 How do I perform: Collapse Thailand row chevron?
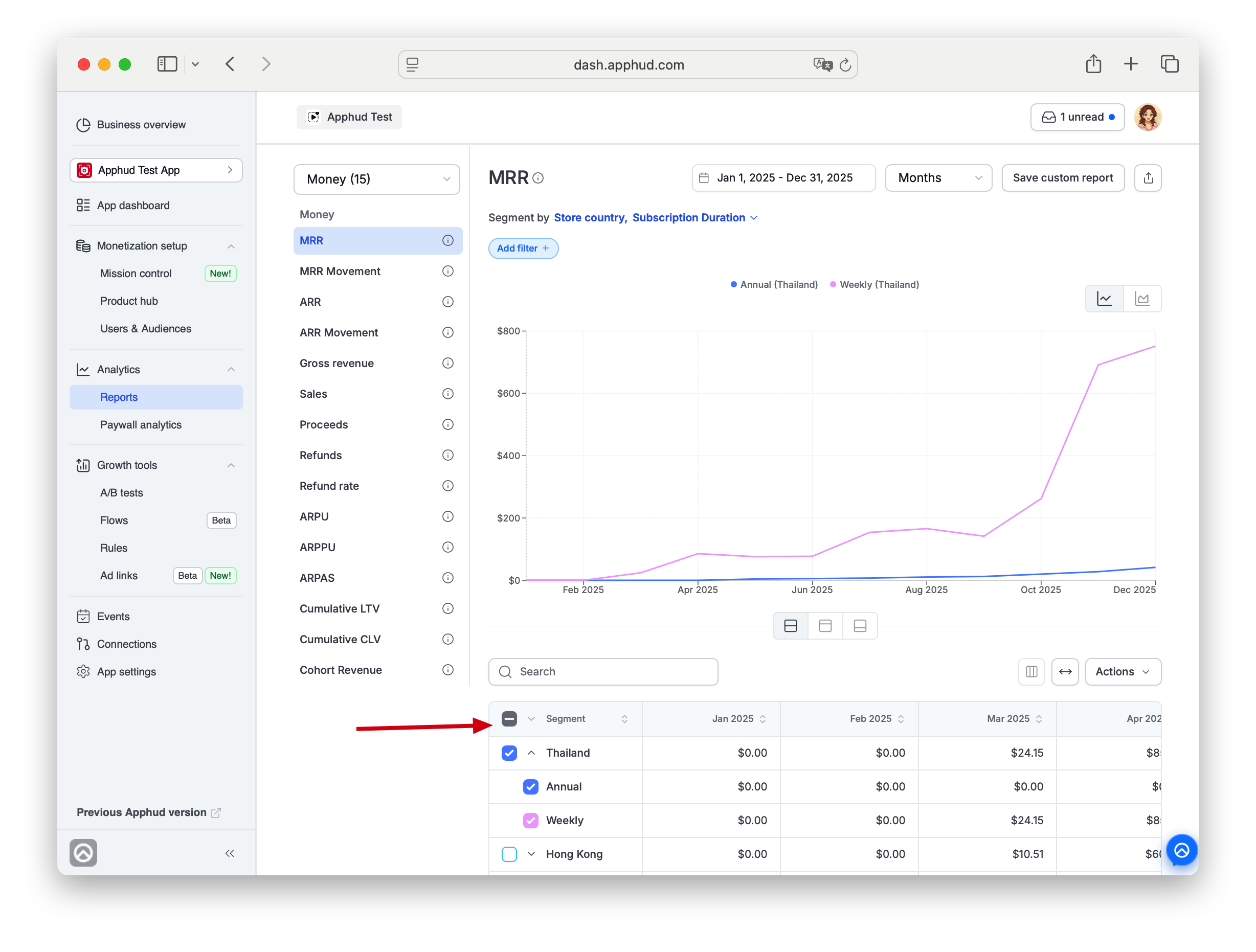click(x=531, y=753)
